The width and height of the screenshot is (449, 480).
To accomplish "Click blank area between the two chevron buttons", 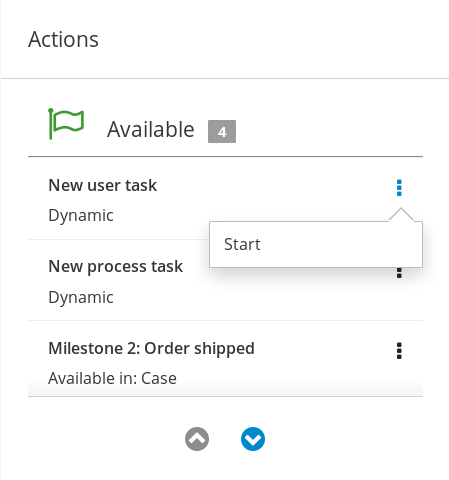I will click(225, 439).
